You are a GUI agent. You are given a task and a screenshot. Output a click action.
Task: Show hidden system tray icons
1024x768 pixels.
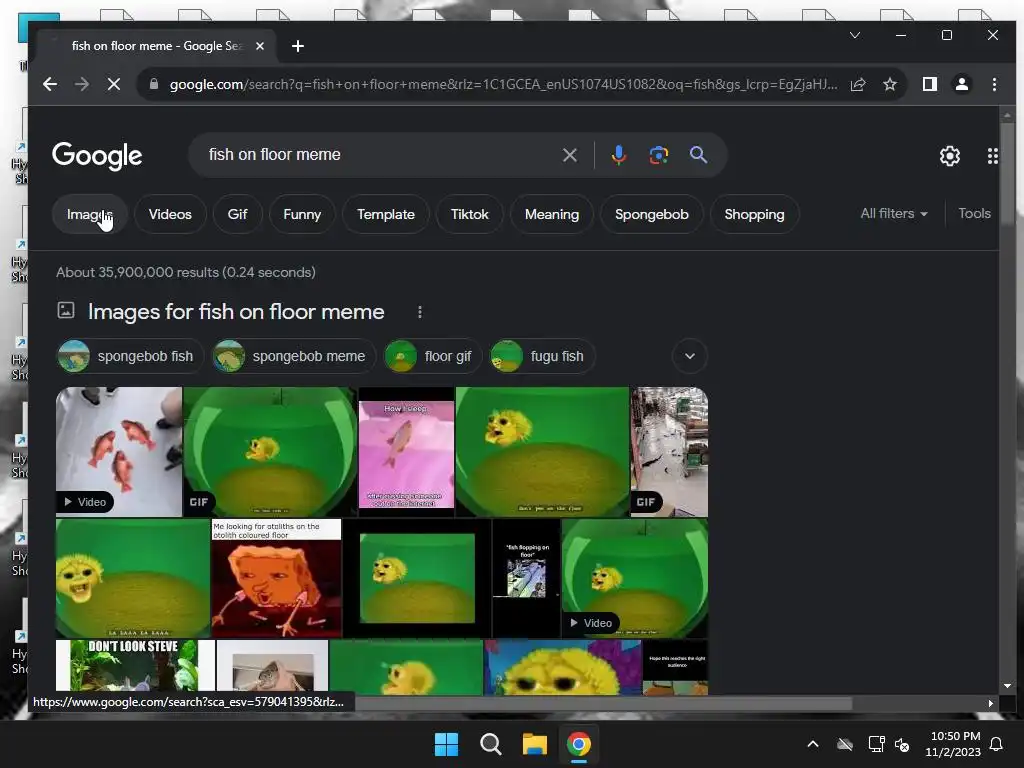coord(812,744)
